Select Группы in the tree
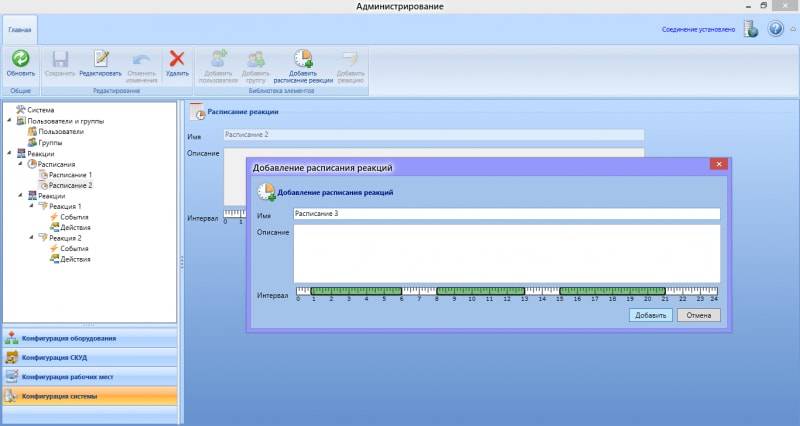 (50, 142)
